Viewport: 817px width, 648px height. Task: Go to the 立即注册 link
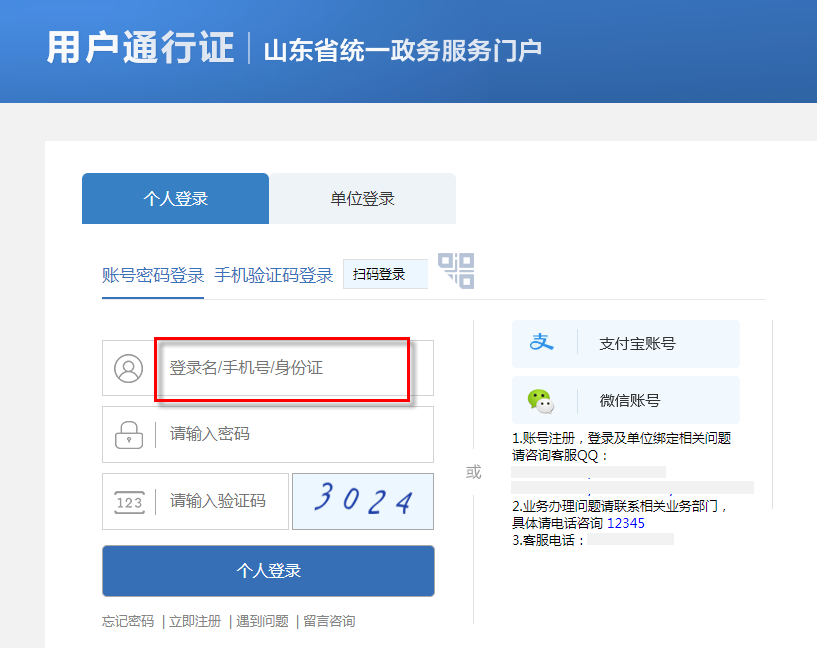tap(195, 621)
